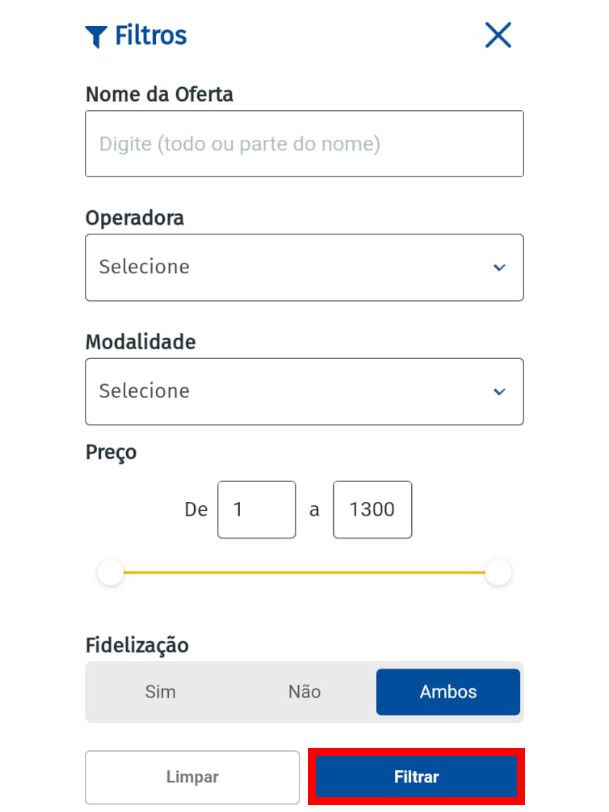Close the Filtros panel with the X
This screenshot has height=812, width=609.
[x=498, y=35]
